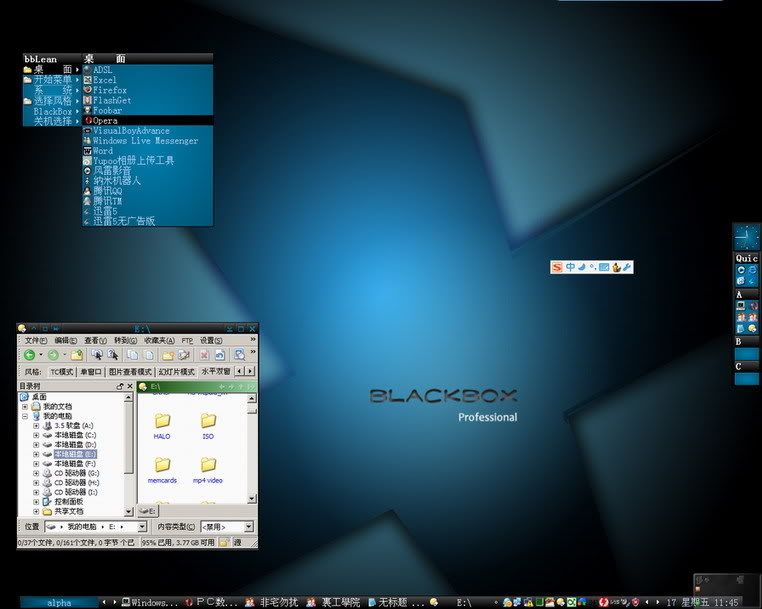Select the E: drive tab
This screenshot has height=609, width=762.
148,511
